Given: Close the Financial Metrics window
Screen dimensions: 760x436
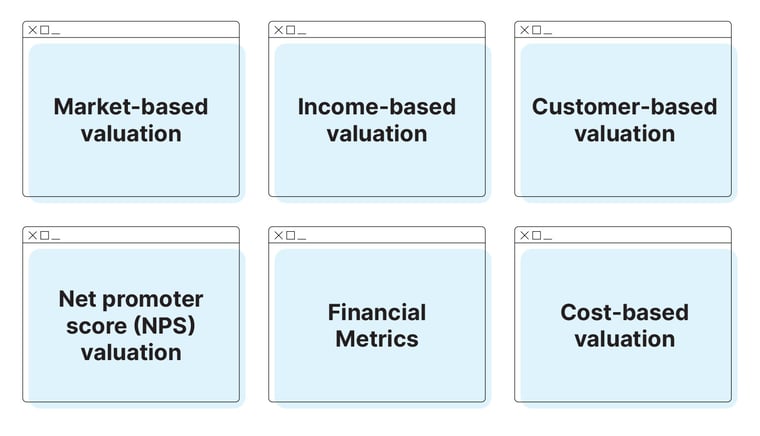Looking at the screenshot, I should point(278,235).
